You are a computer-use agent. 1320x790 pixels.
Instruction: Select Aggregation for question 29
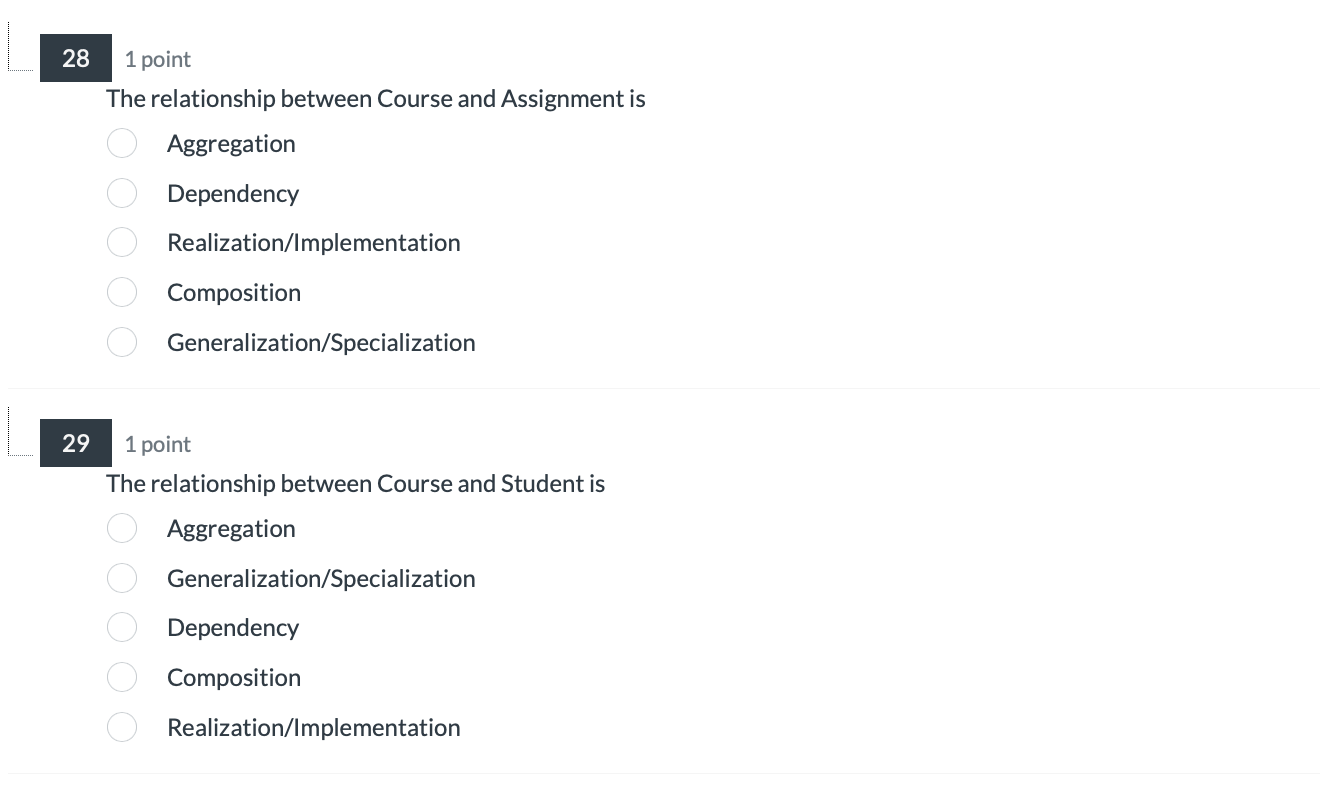tap(122, 528)
